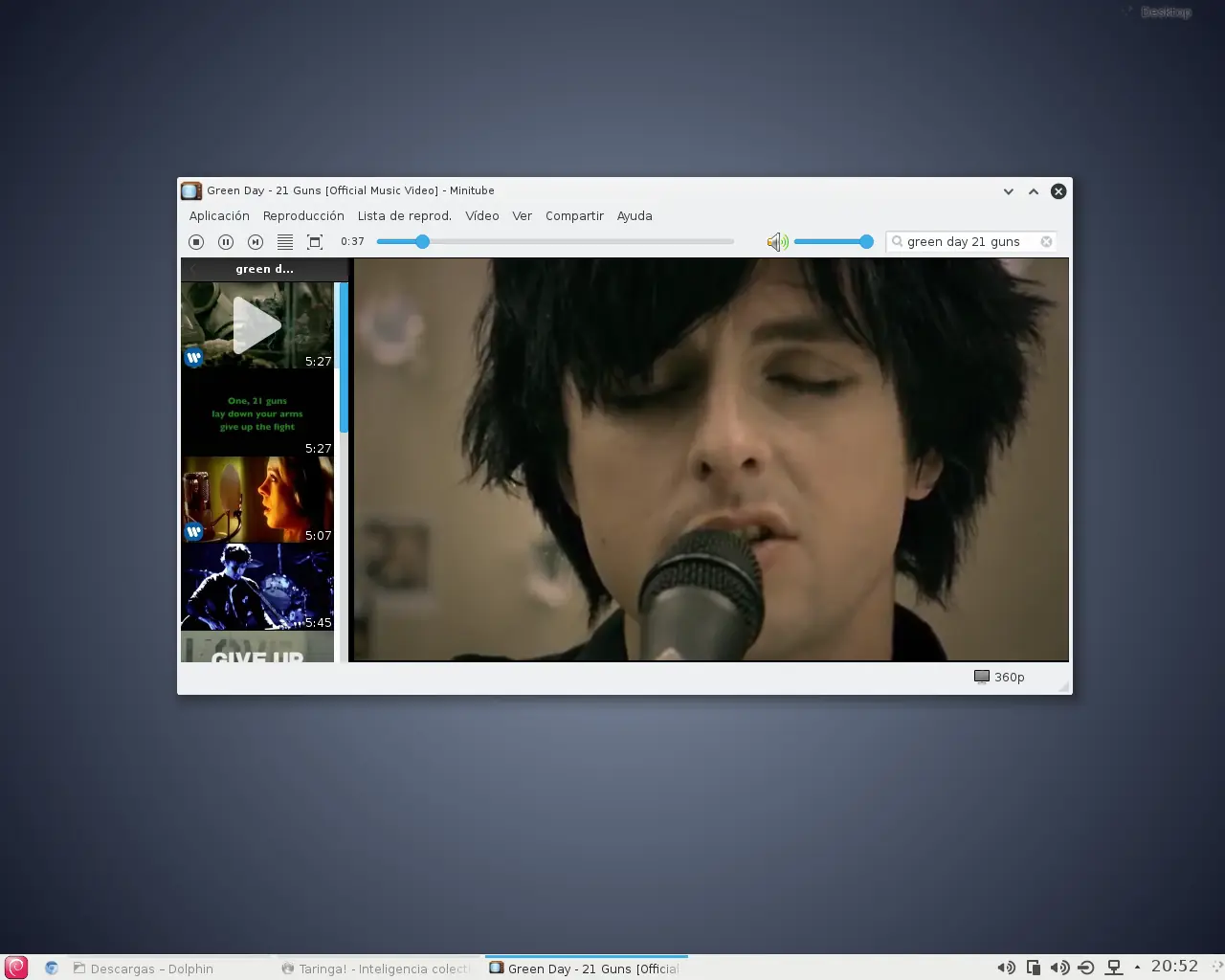1225x980 pixels.
Task: Click the 360p monitor quality icon
Action: pos(982,677)
